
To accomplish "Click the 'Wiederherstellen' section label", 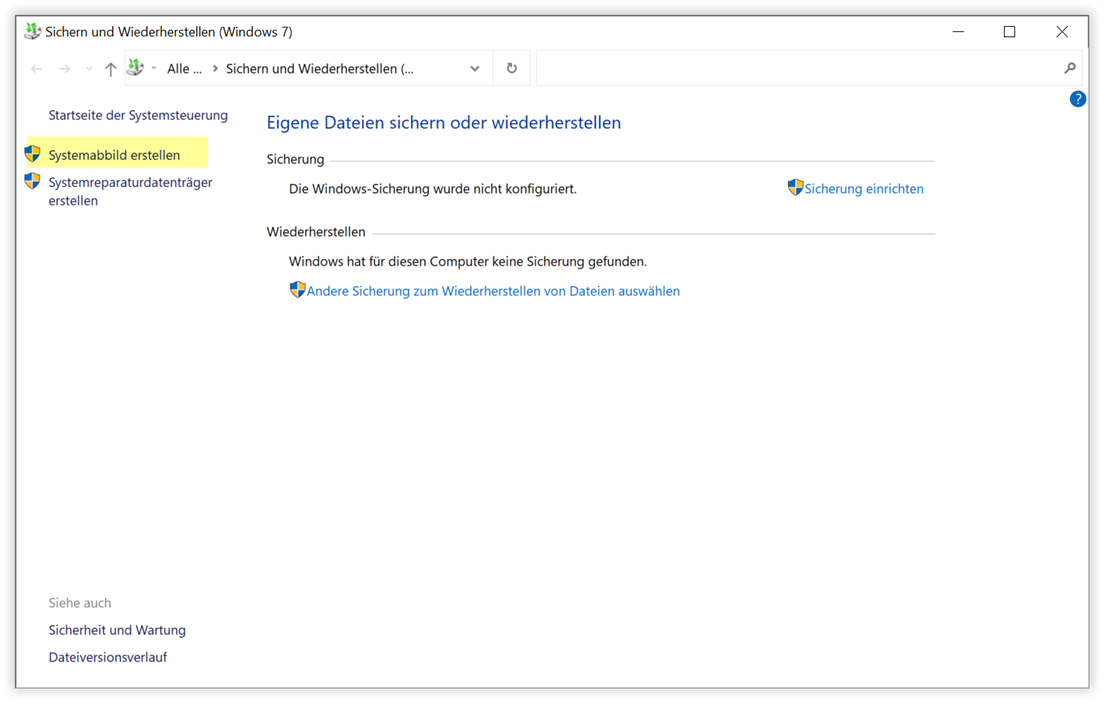I will (x=315, y=232).
